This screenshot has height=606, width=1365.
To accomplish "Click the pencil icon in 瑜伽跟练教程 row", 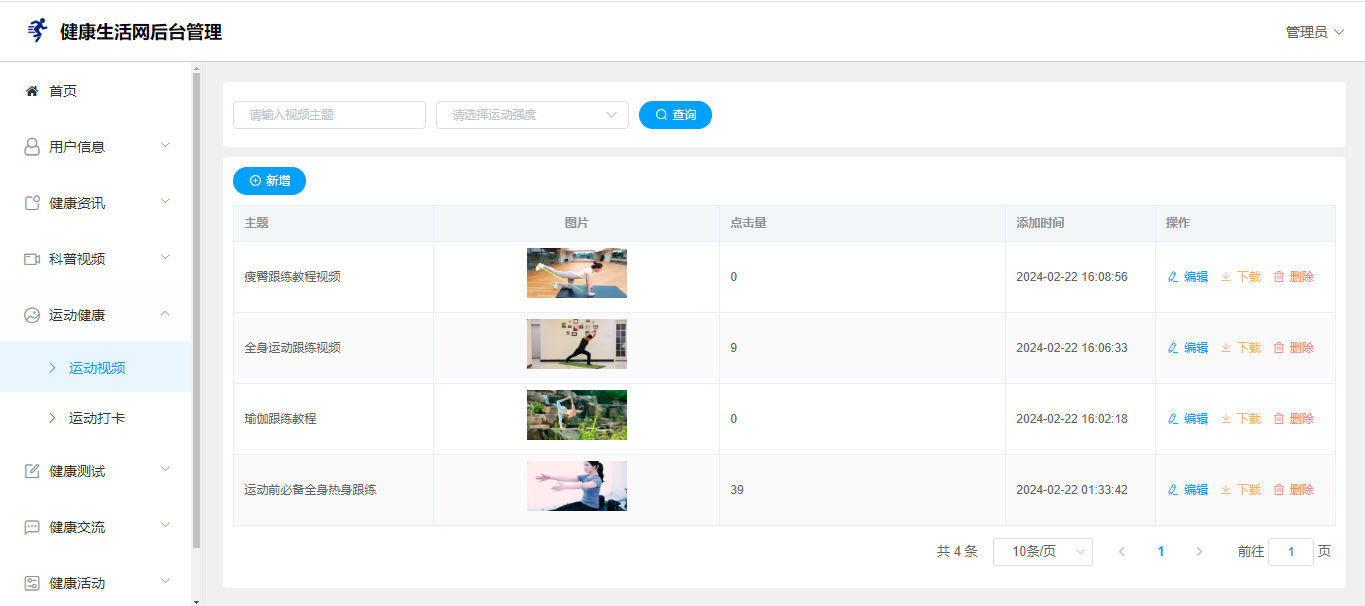I will 1174,419.
